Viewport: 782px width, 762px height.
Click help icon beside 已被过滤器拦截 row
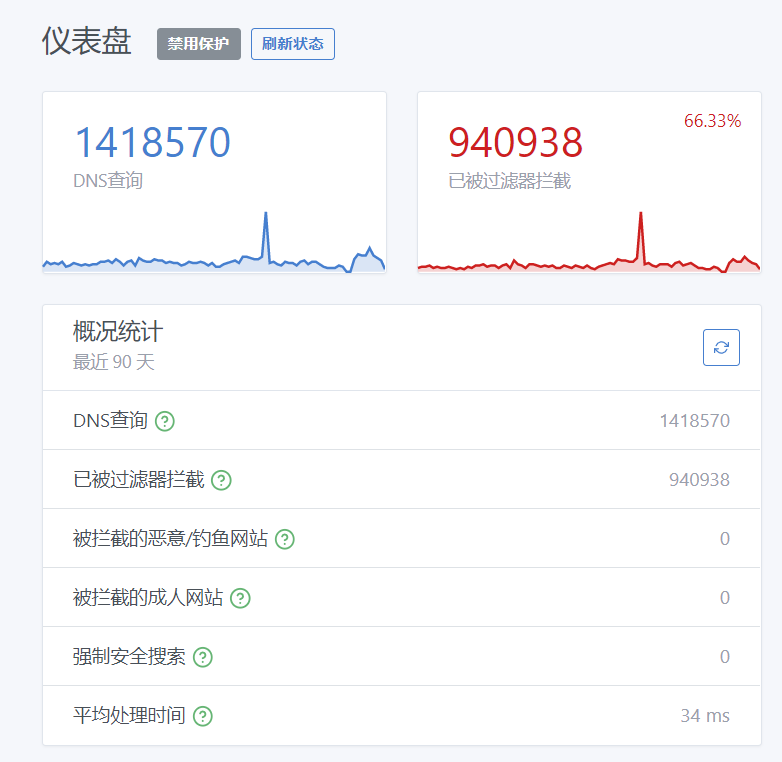pyautogui.click(x=221, y=480)
